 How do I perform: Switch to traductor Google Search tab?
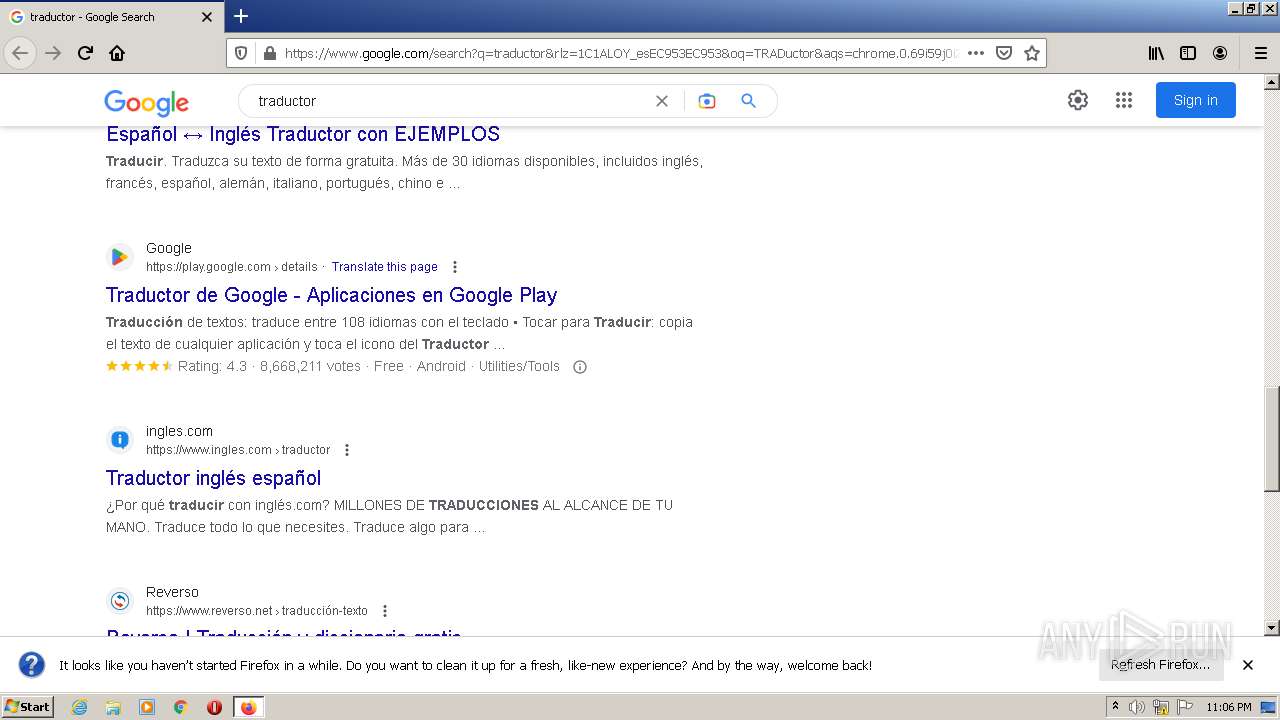111,17
